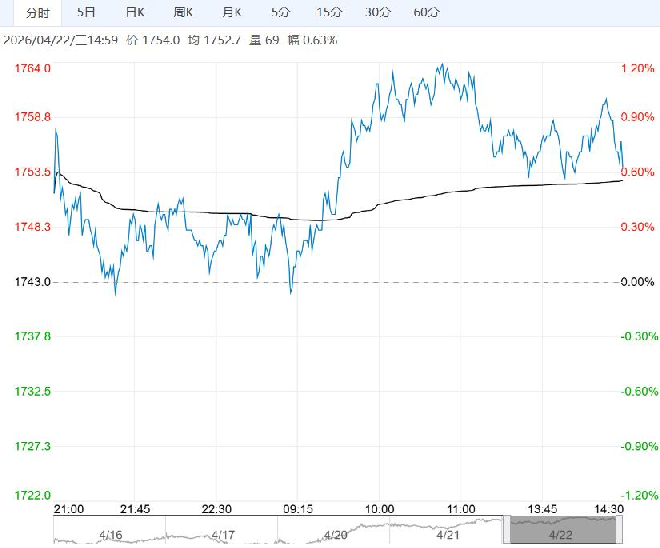Click the price line's highest peak near 11:00

point(440,66)
